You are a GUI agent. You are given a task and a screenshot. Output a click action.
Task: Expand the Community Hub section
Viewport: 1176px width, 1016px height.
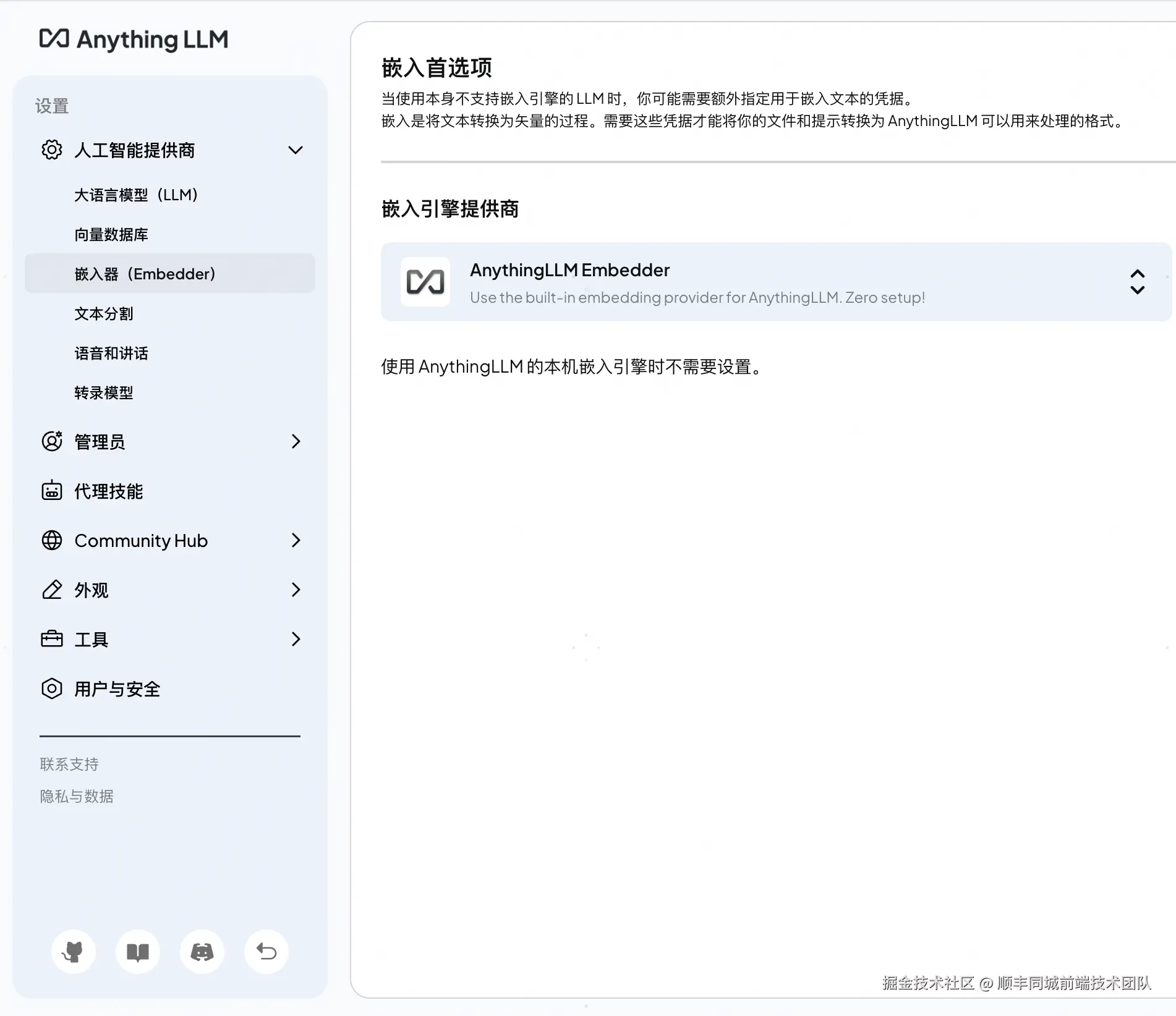(296, 540)
